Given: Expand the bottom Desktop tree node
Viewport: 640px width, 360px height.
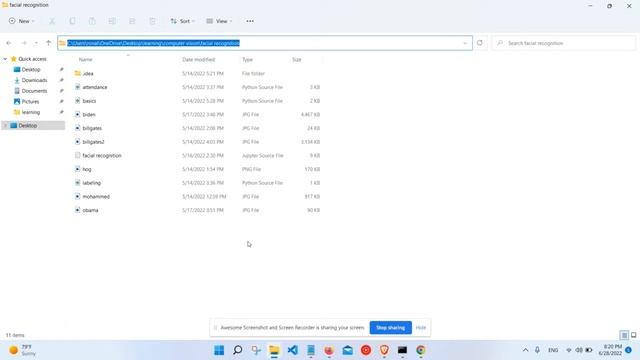Looking at the screenshot, I should click(x=5, y=126).
